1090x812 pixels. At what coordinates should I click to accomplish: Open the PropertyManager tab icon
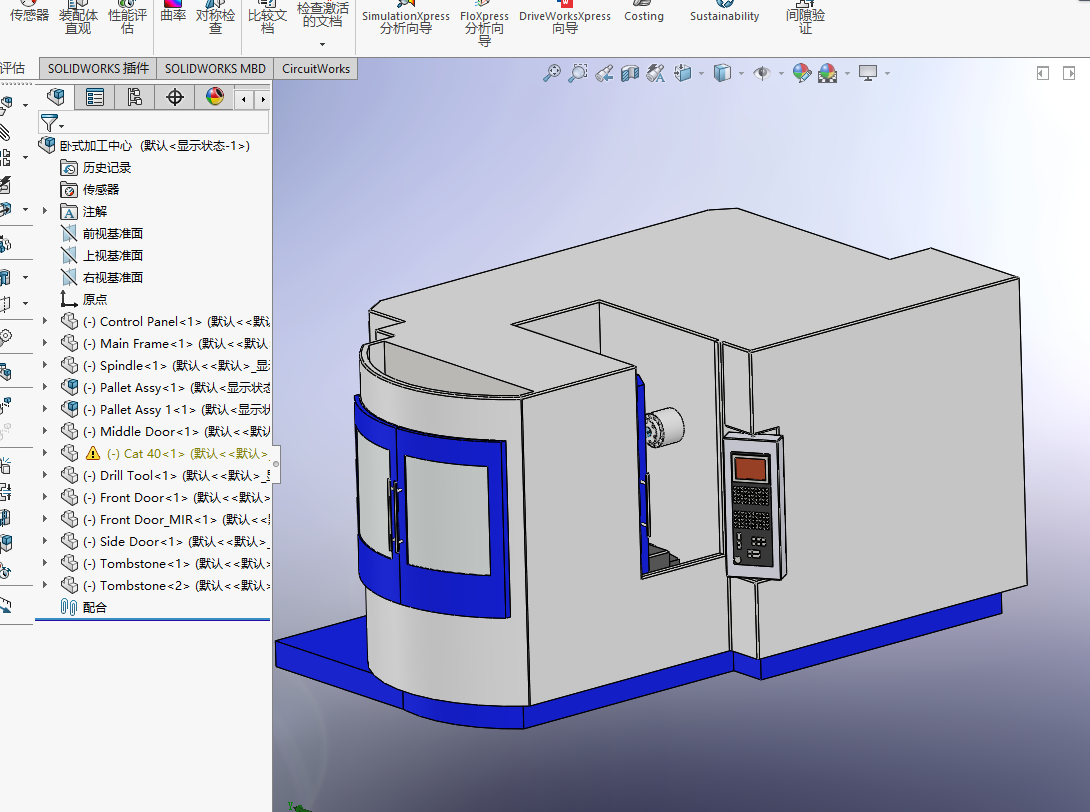coord(95,97)
